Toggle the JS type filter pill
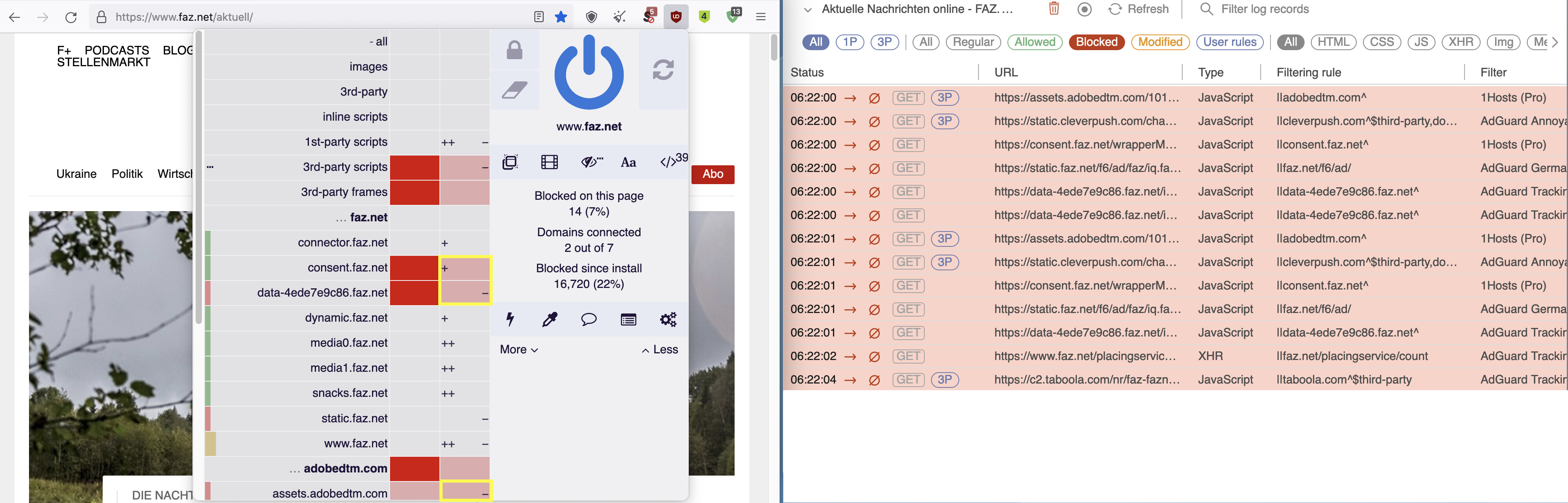The width and height of the screenshot is (1568, 503). (1421, 42)
